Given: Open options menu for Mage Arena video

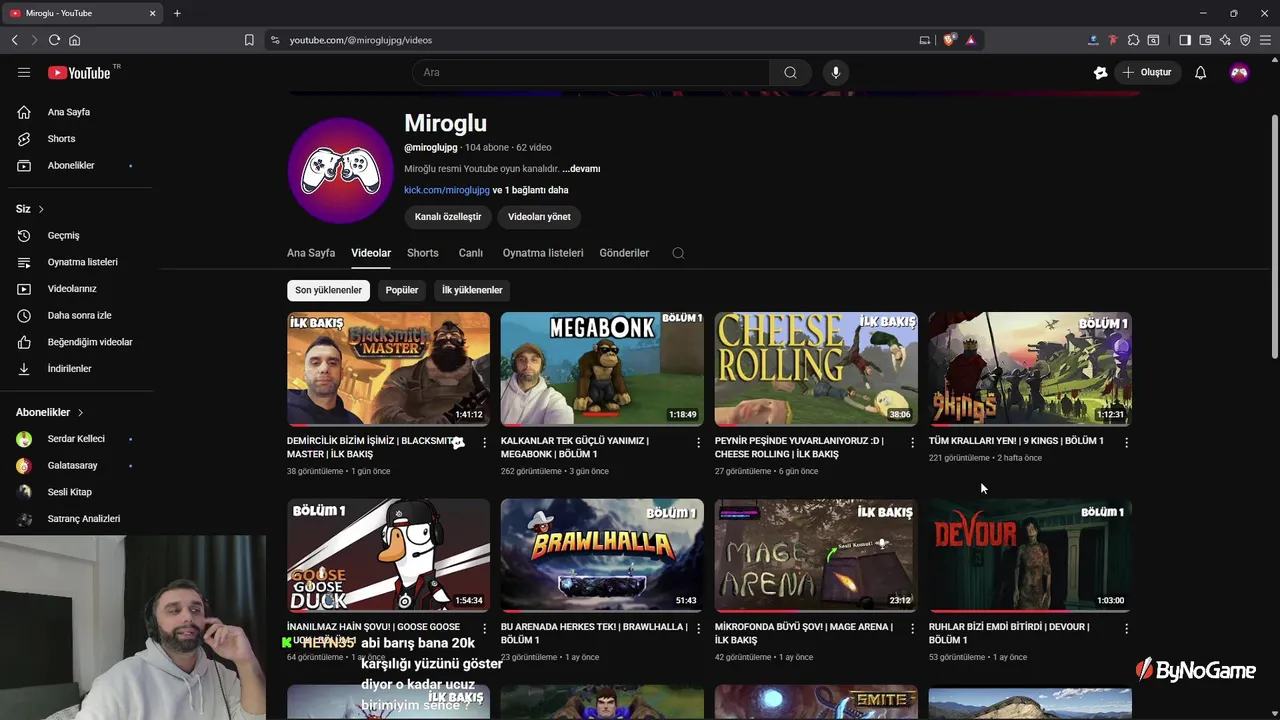Looking at the screenshot, I should tap(912, 629).
